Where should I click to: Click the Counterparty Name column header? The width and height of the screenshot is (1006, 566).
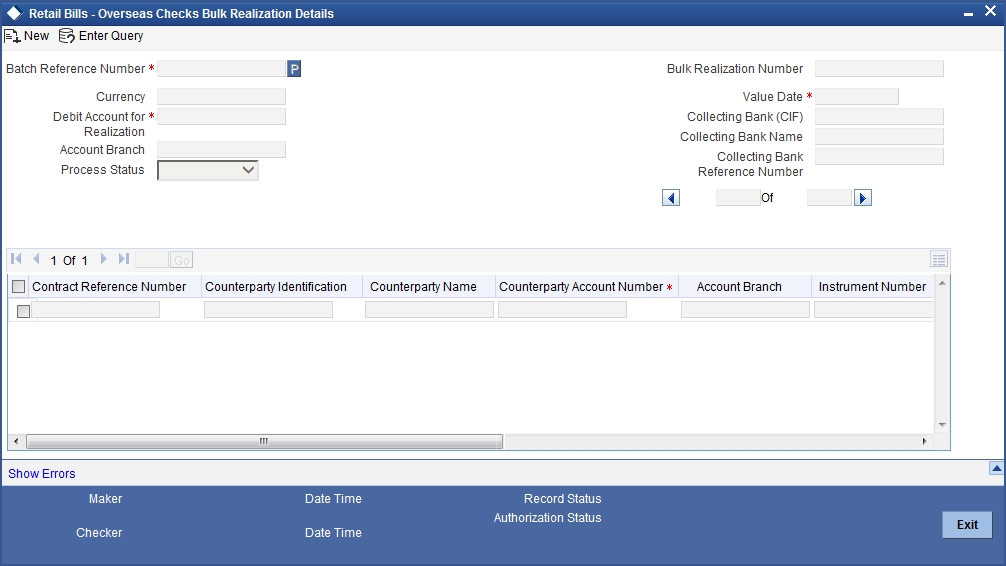point(423,287)
